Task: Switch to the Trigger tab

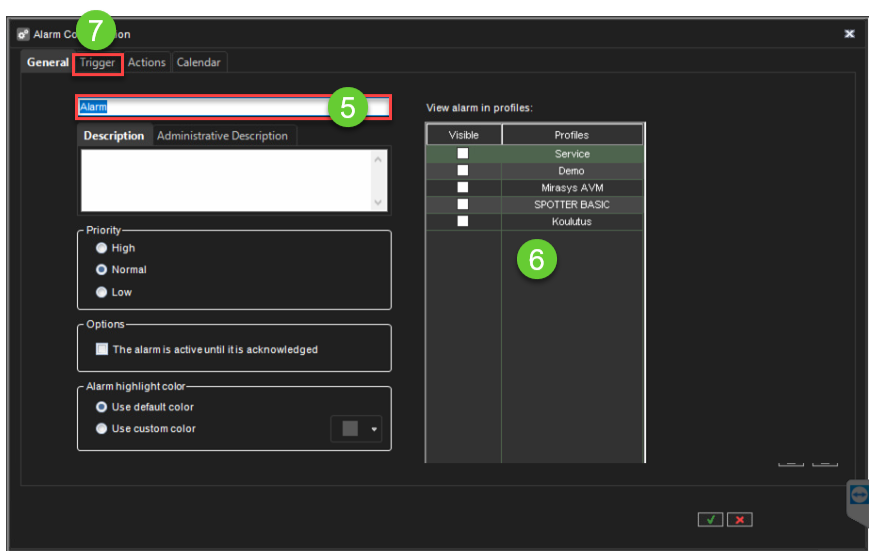Action: pyautogui.click(x=98, y=63)
